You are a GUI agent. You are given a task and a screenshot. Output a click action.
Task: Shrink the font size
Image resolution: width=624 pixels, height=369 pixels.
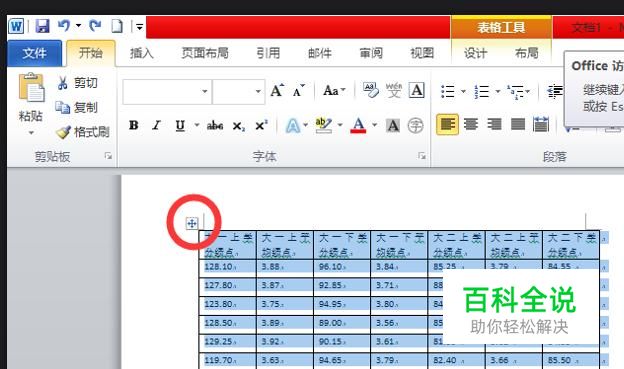(x=298, y=91)
